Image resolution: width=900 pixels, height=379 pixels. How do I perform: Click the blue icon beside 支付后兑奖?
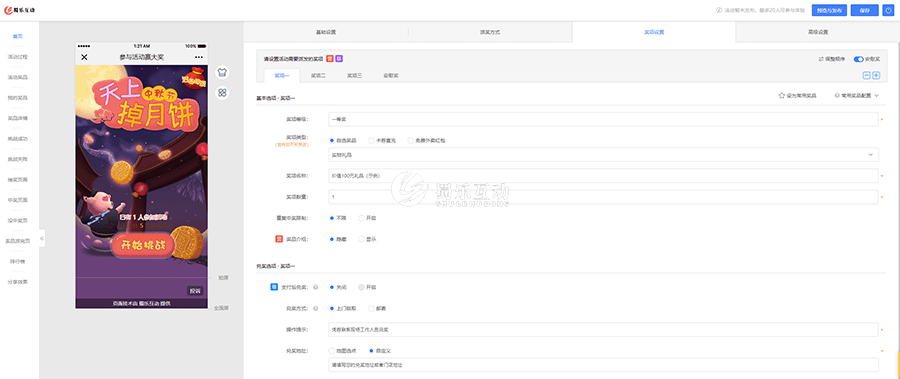274,287
